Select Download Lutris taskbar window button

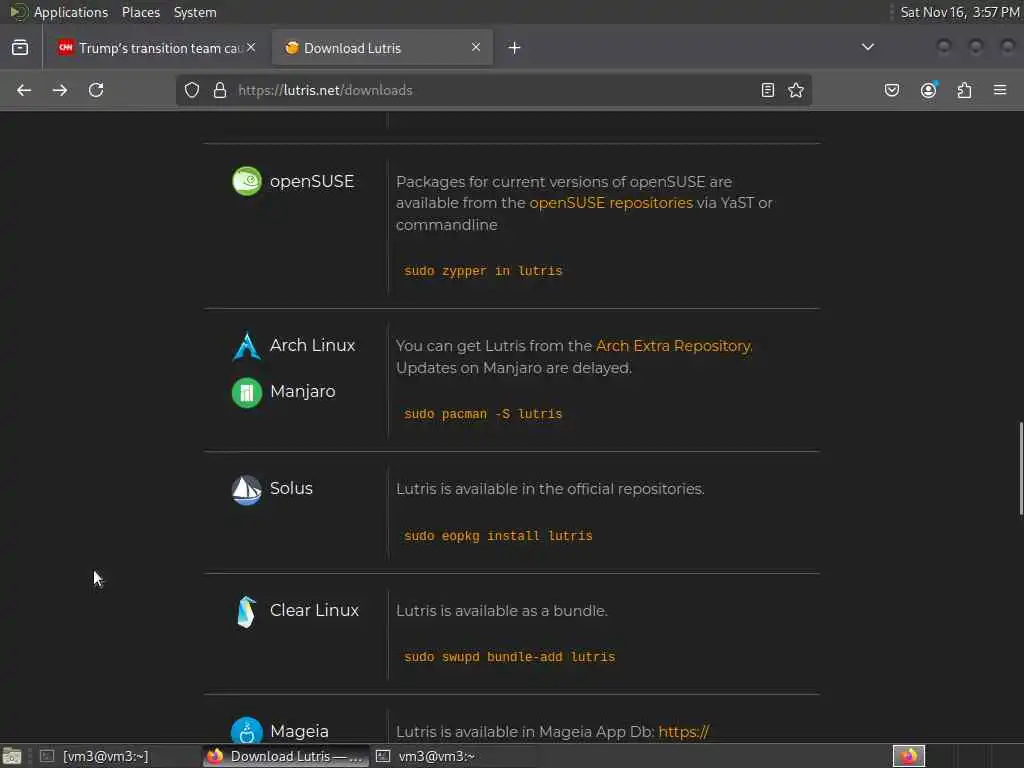[285, 756]
